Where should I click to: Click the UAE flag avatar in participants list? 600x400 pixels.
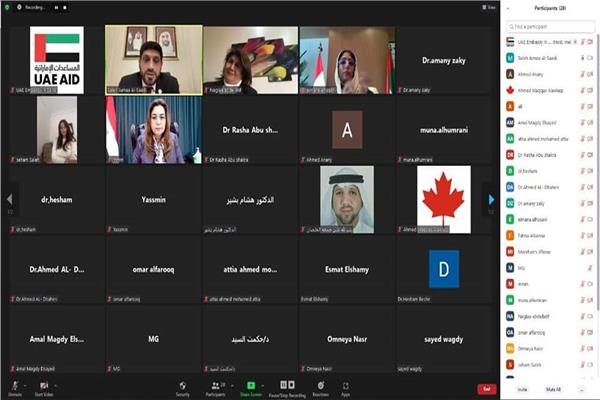pyautogui.click(x=510, y=42)
